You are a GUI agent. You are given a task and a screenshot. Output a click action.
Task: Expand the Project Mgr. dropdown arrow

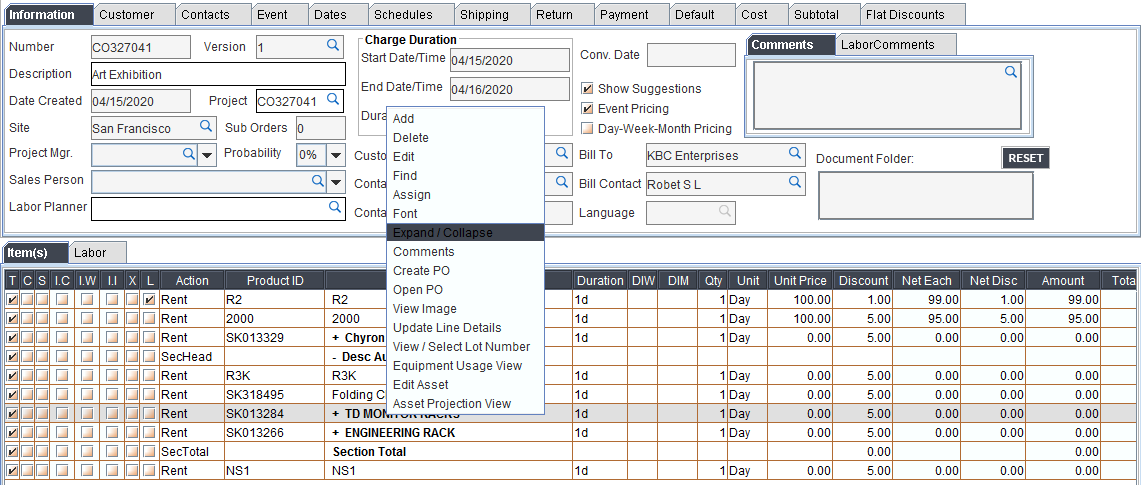[207, 155]
